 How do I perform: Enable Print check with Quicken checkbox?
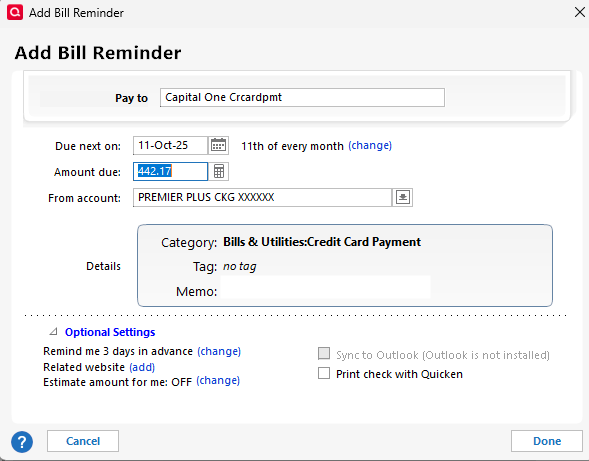324,373
